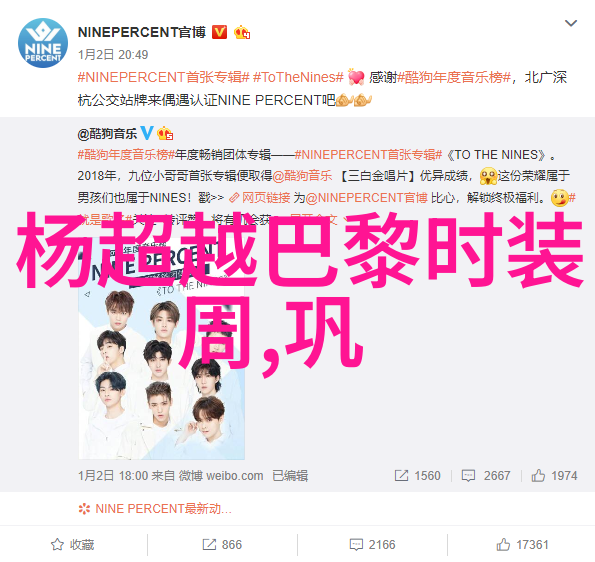Visit the @酷狗音乐 account name
Screen dimensions: 595x562
(x=107, y=134)
